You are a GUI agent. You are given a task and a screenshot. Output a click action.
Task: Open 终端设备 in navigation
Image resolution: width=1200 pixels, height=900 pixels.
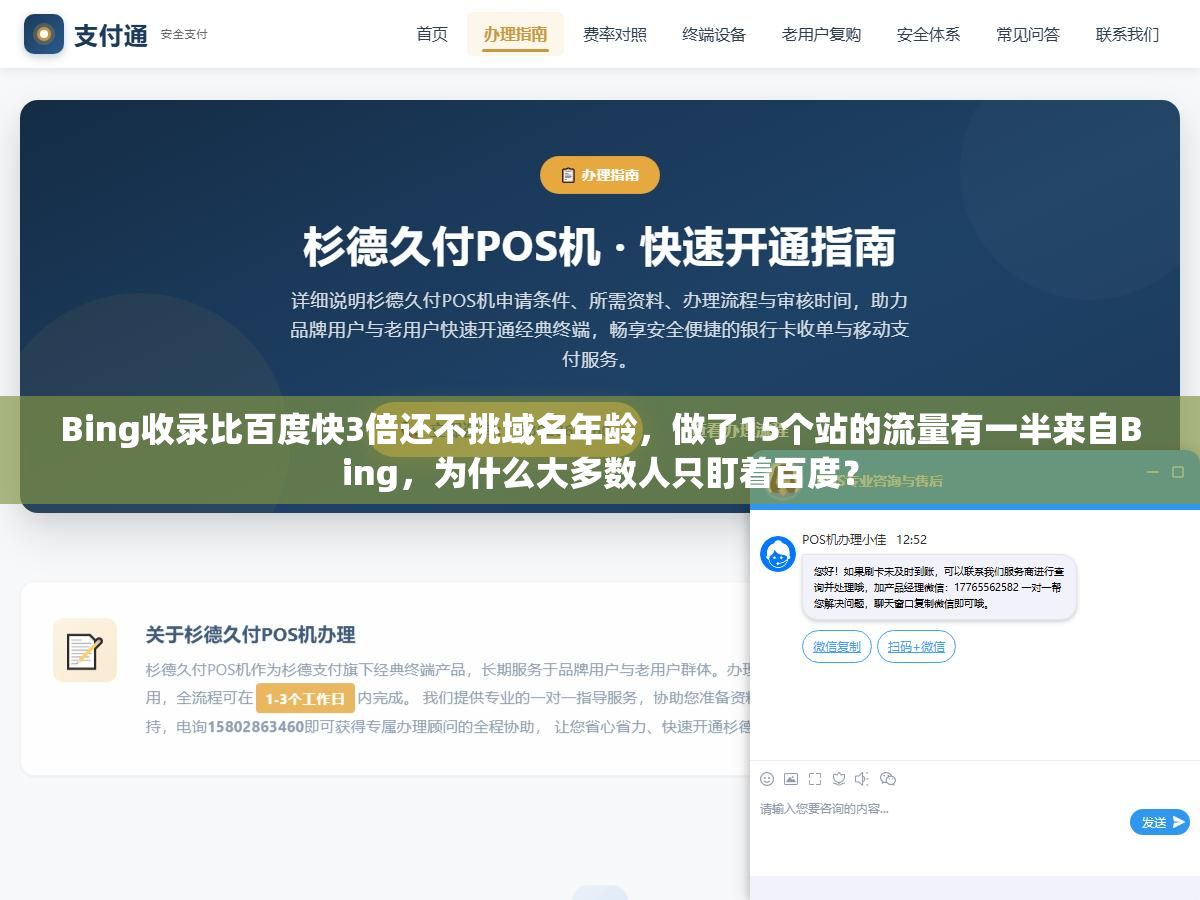click(714, 34)
